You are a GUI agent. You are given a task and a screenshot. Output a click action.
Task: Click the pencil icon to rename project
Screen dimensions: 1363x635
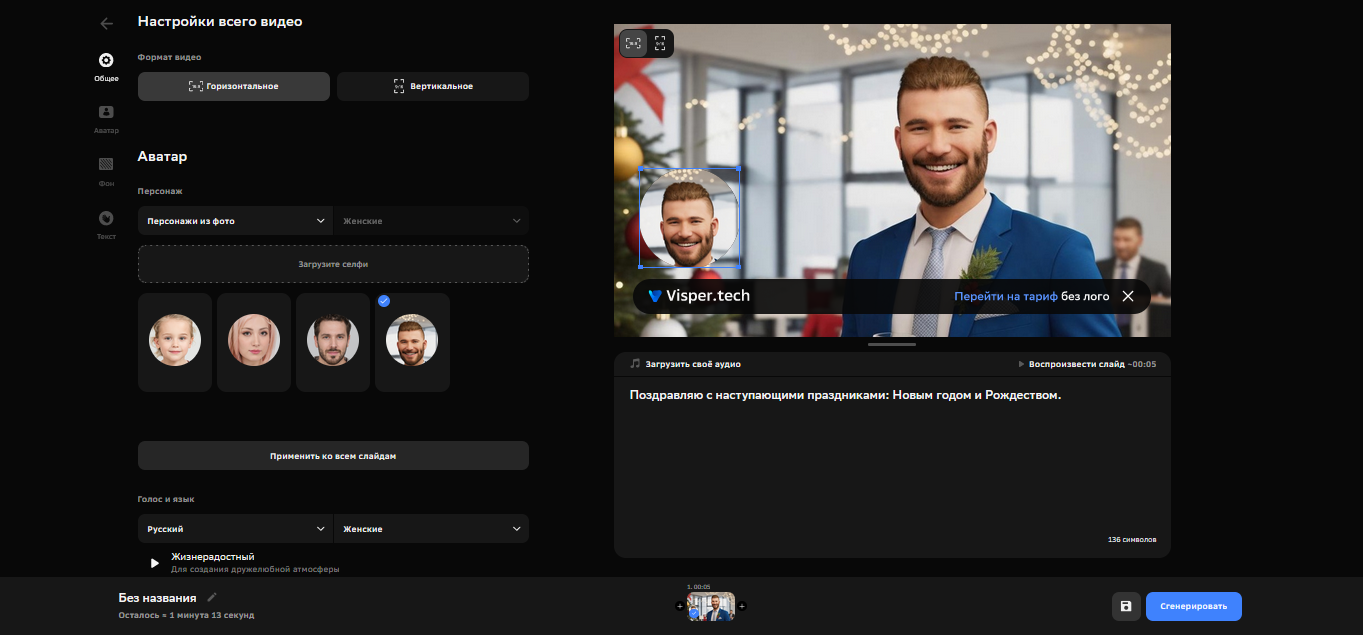point(211,598)
